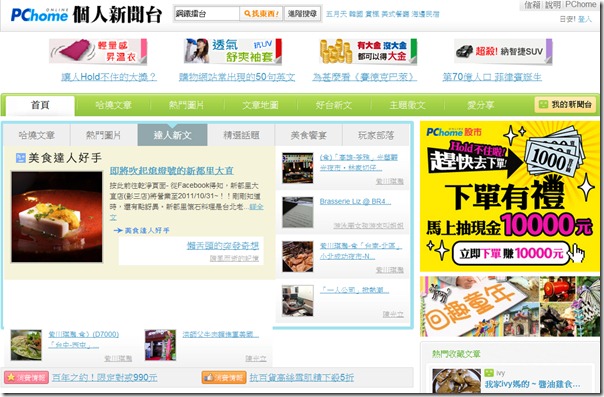Click the PChome link at top right
This screenshot has height=397, width=604.
coord(581,5)
